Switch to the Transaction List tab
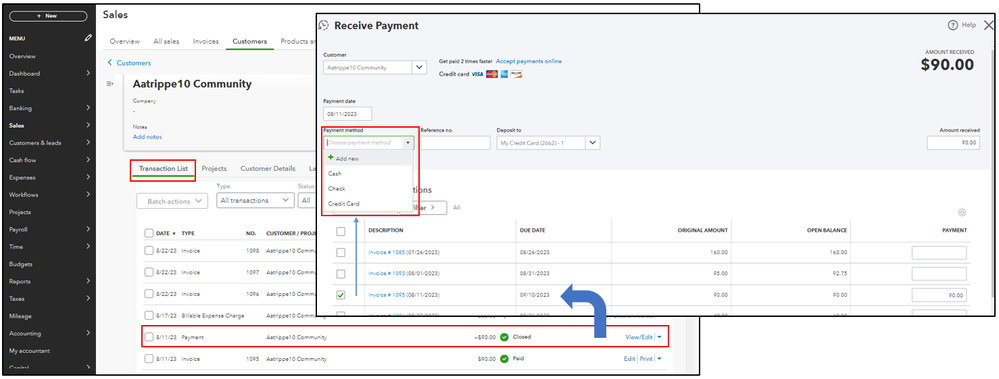This screenshot has width=999, height=379. (x=164, y=169)
